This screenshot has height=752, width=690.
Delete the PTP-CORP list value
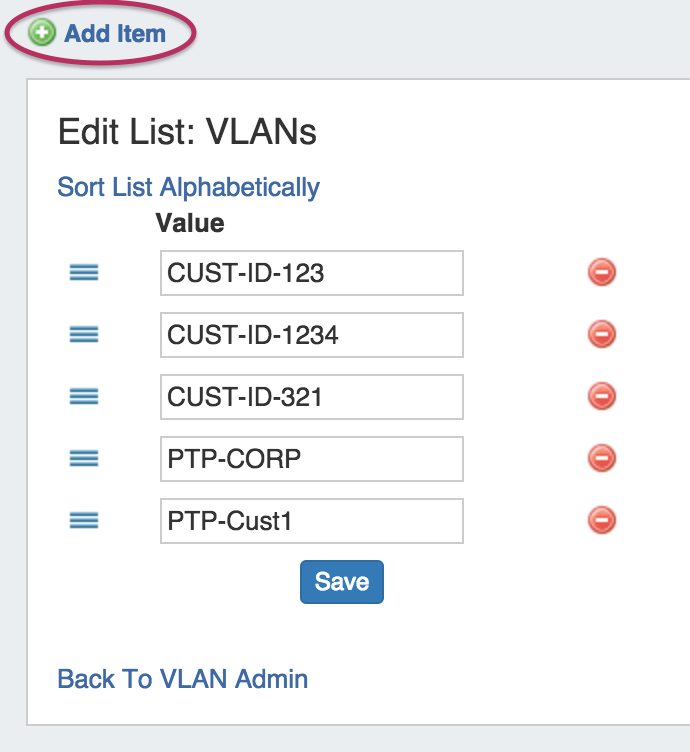click(601, 458)
